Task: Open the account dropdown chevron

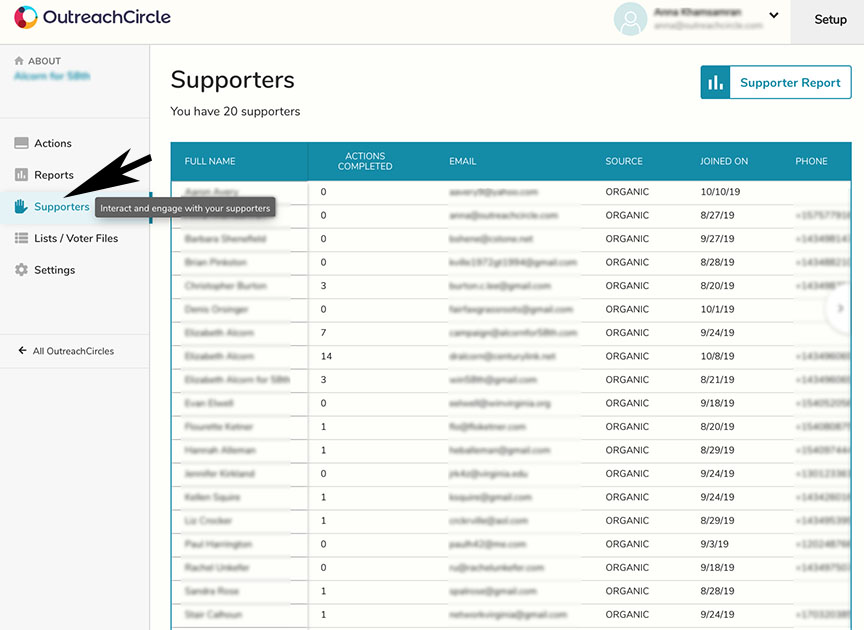Action: [774, 15]
